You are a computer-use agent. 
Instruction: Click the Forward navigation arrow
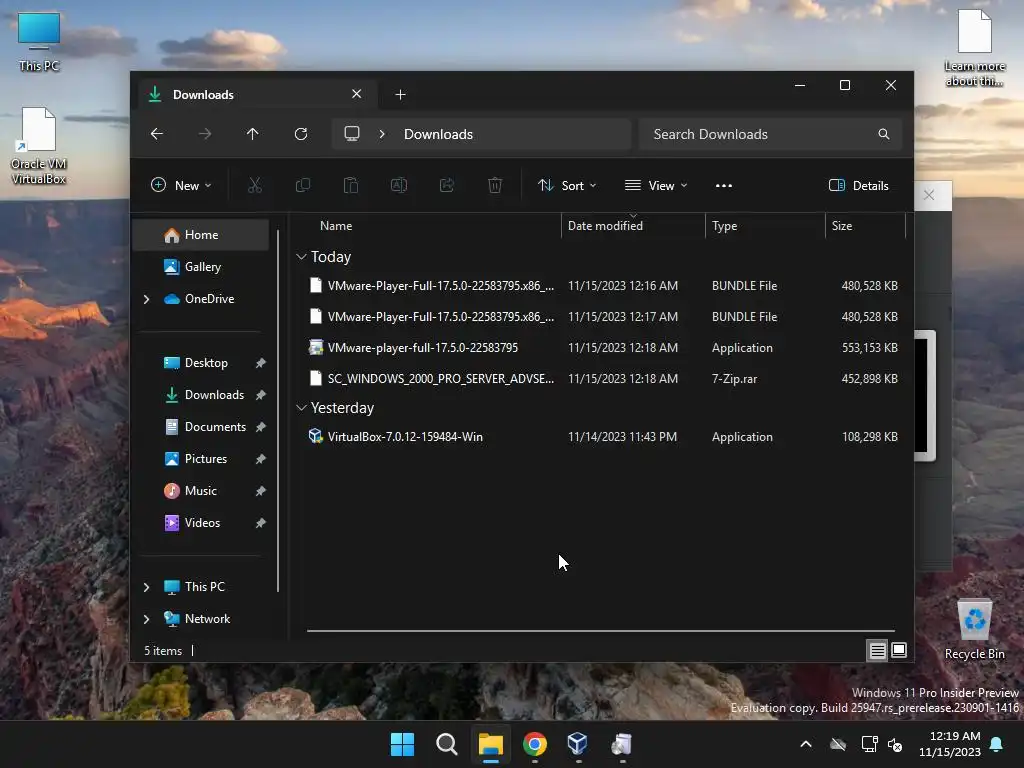[x=205, y=134]
